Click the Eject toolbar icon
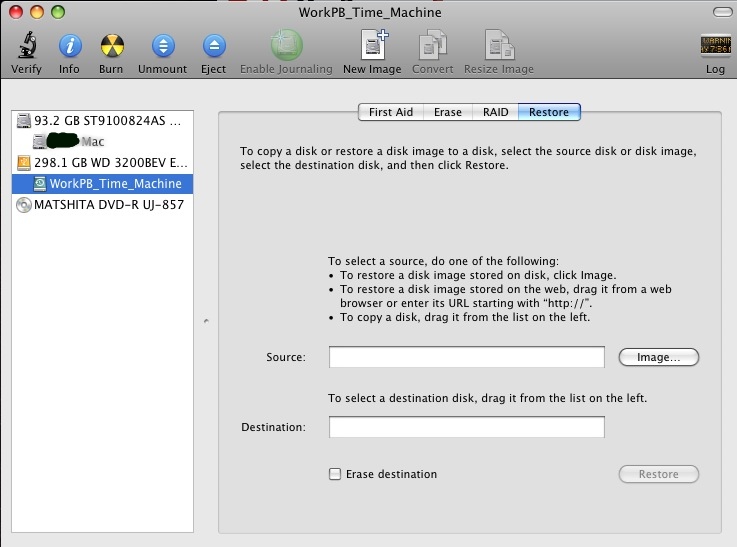Image resolution: width=737 pixels, height=547 pixels. (x=214, y=46)
